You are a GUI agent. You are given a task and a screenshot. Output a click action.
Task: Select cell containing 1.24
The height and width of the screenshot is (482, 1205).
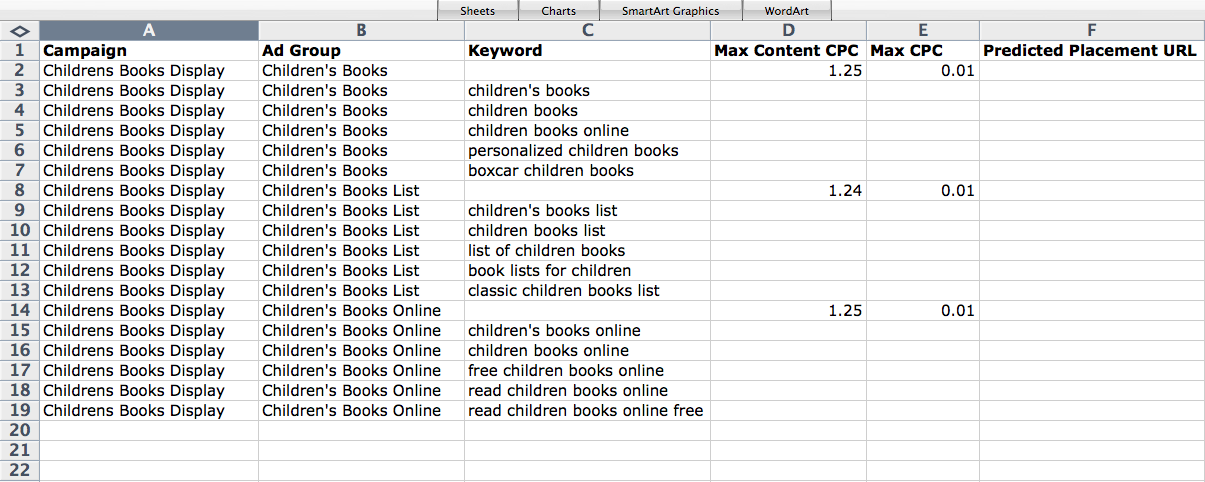[x=788, y=190]
